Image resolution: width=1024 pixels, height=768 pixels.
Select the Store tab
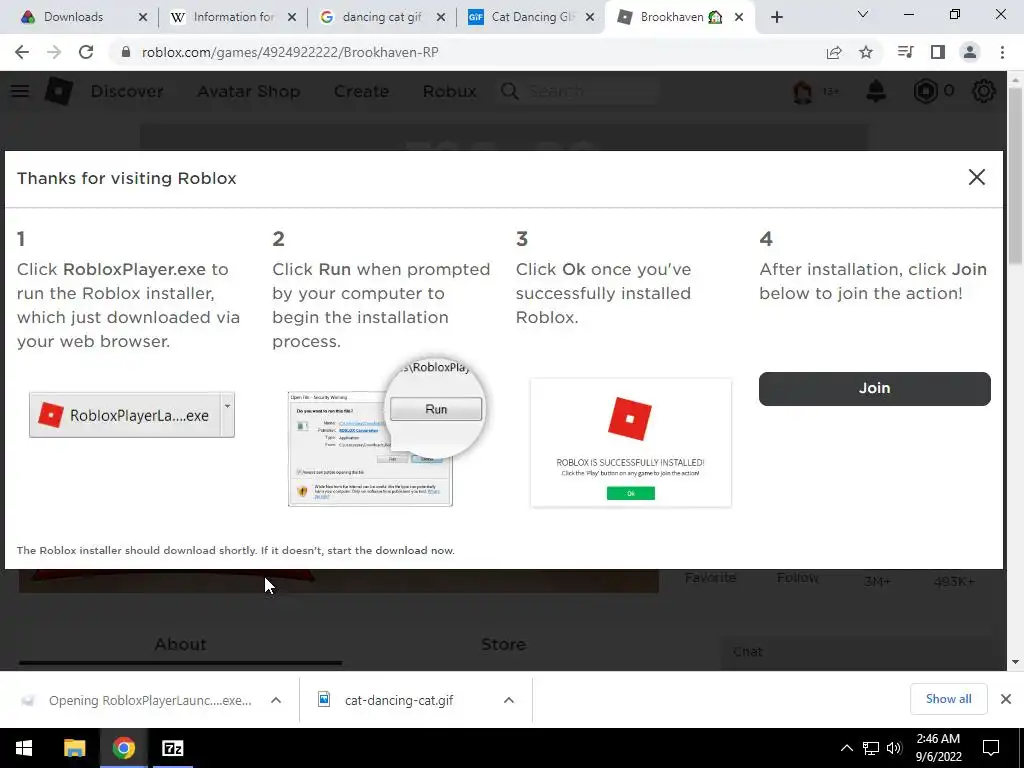pos(504,645)
